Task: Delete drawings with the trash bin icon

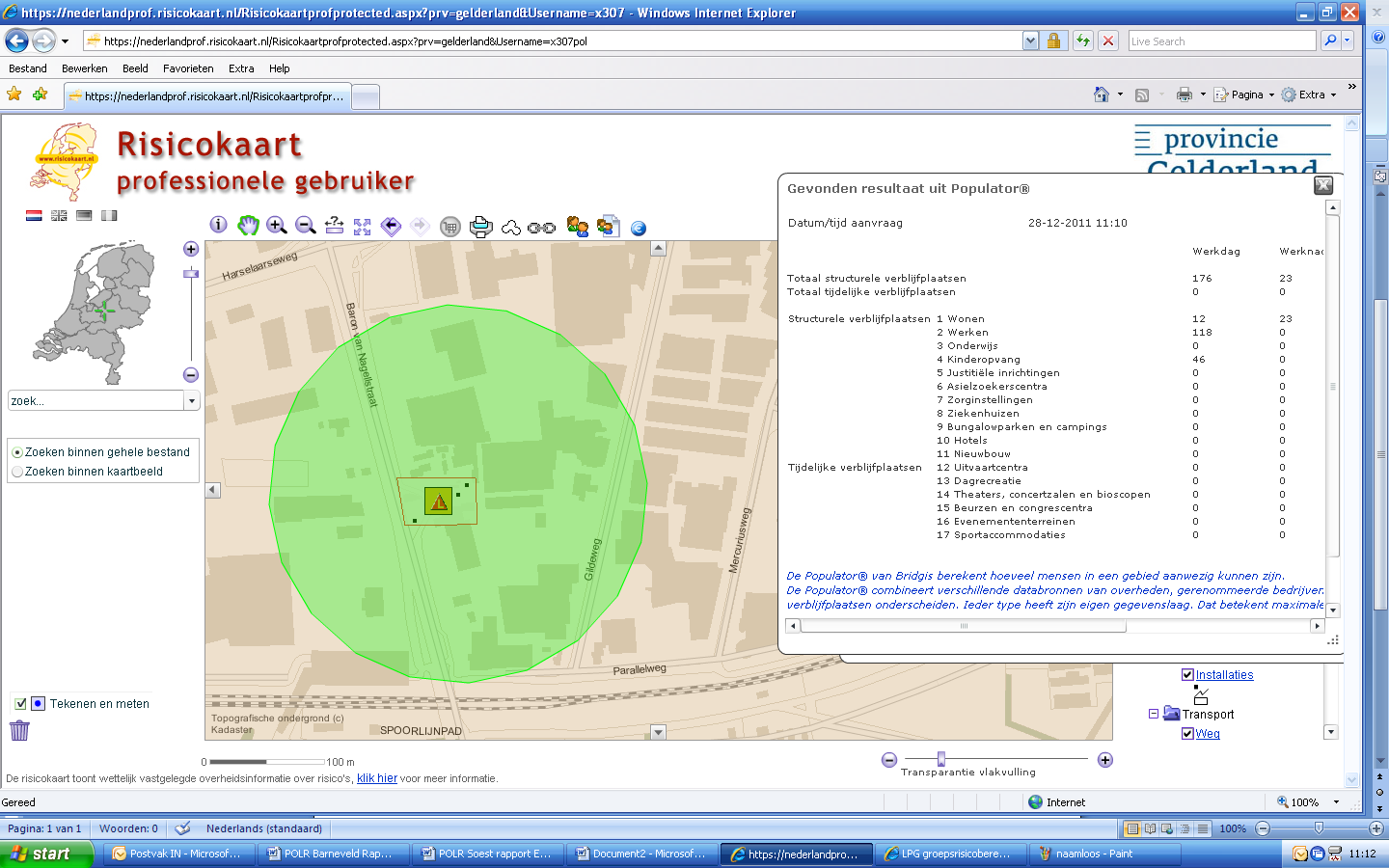Action: point(19,730)
